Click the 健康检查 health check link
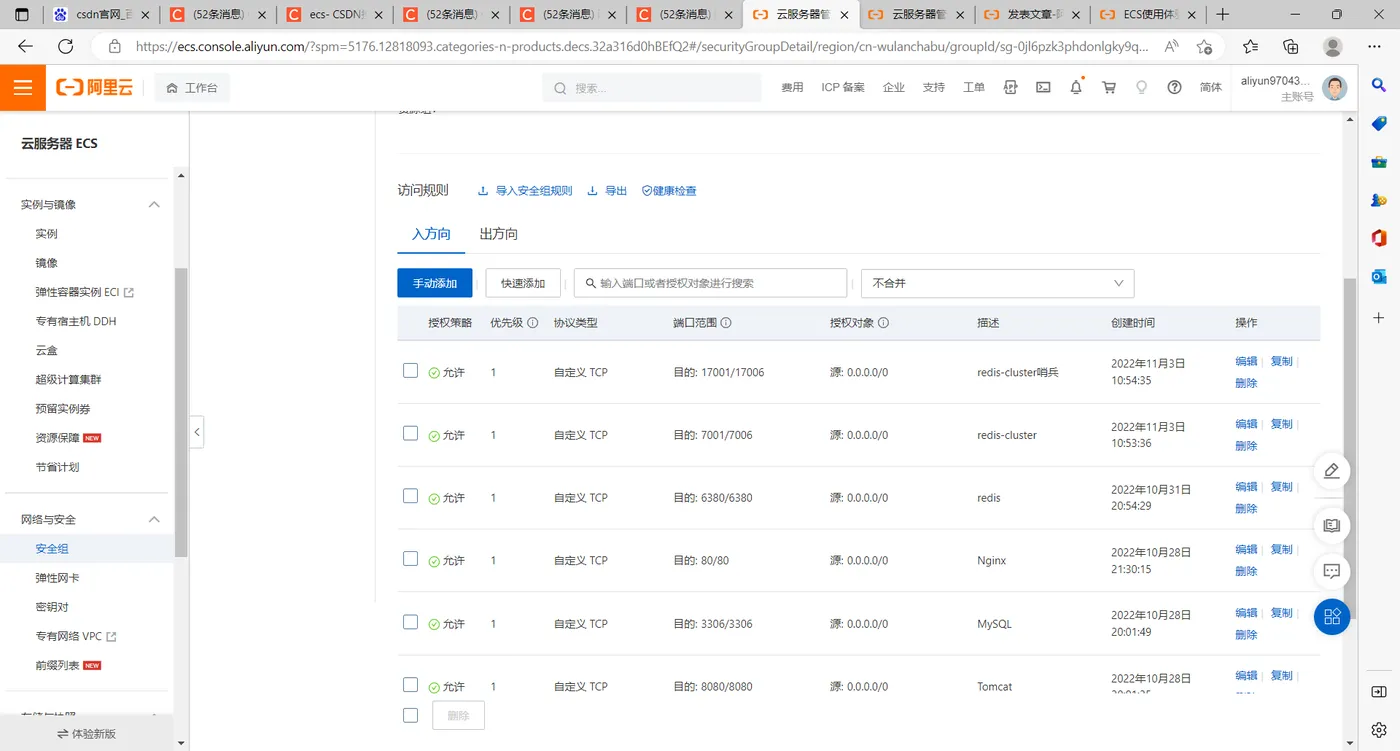This screenshot has height=751, width=1400. [x=669, y=191]
